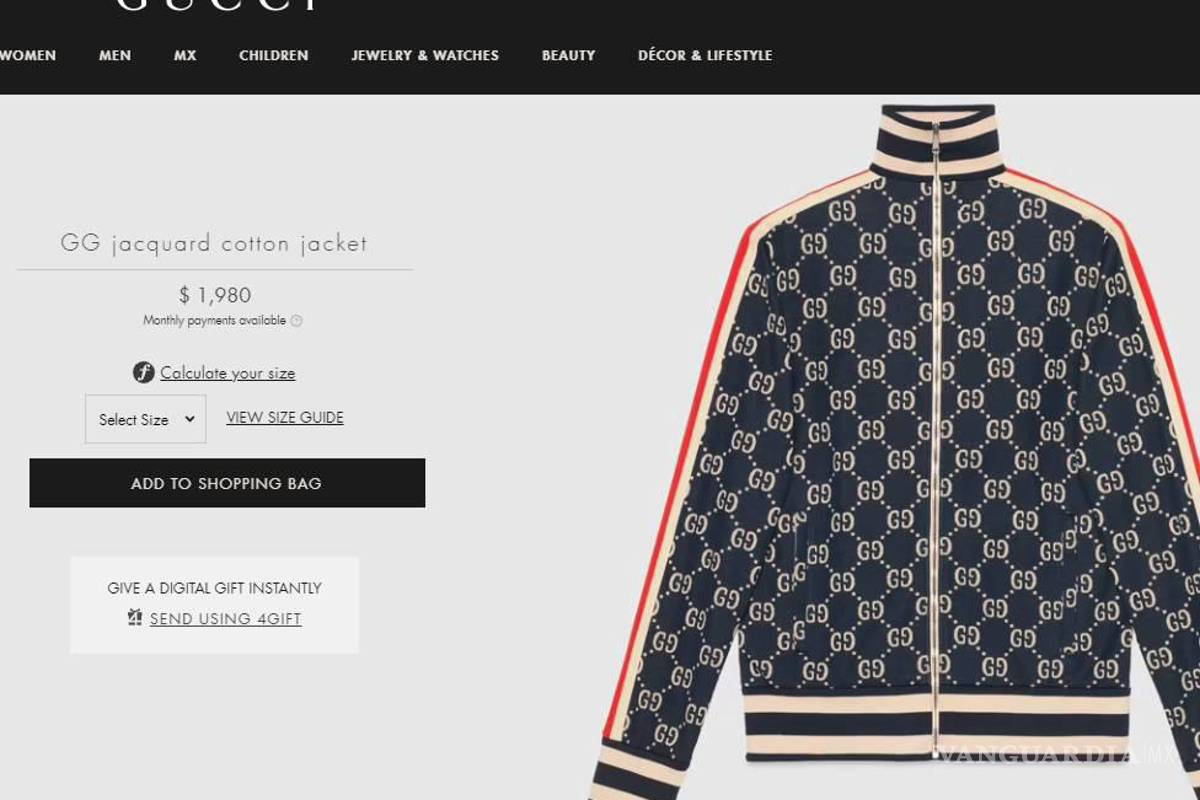Click the Fit Analytics icon beside Calculate your size
The height and width of the screenshot is (800, 1200).
[143, 372]
